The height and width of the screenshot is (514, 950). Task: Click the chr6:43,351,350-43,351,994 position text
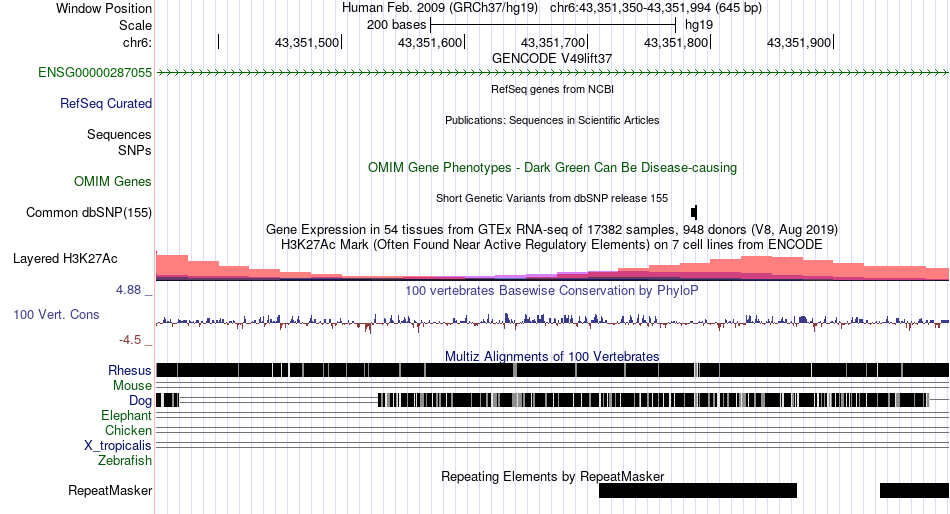click(656, 8)
